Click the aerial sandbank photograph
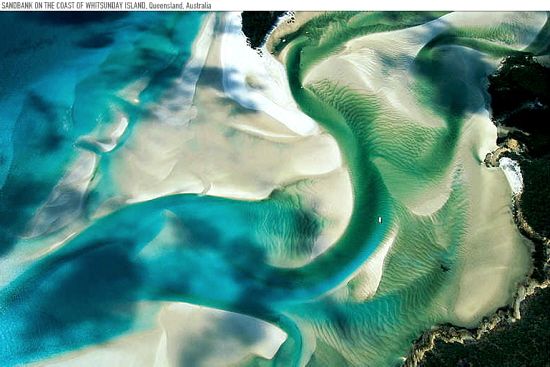Screen dimensions: 550x367 click(275, 189)
